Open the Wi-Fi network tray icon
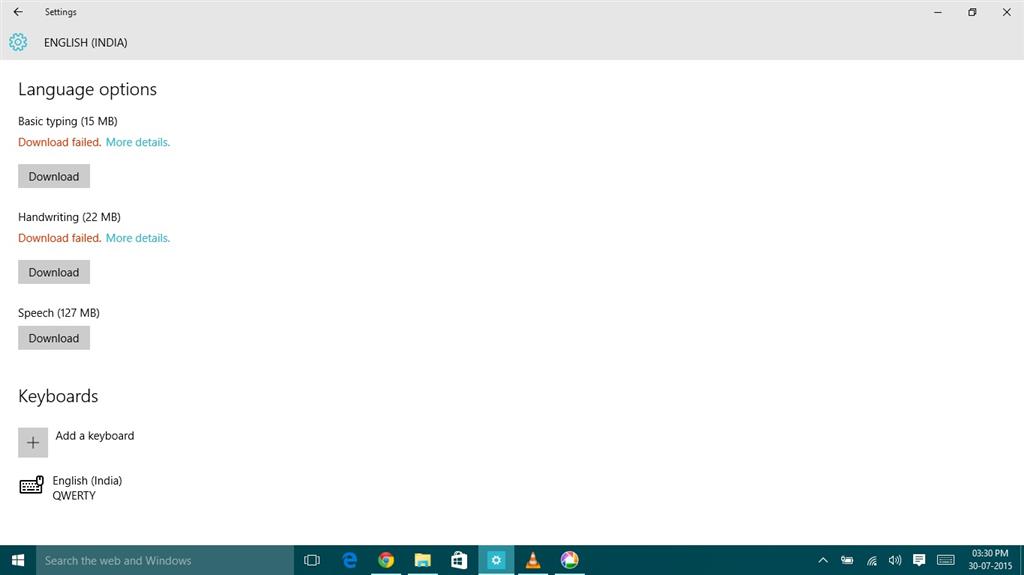 coord(871,561)
